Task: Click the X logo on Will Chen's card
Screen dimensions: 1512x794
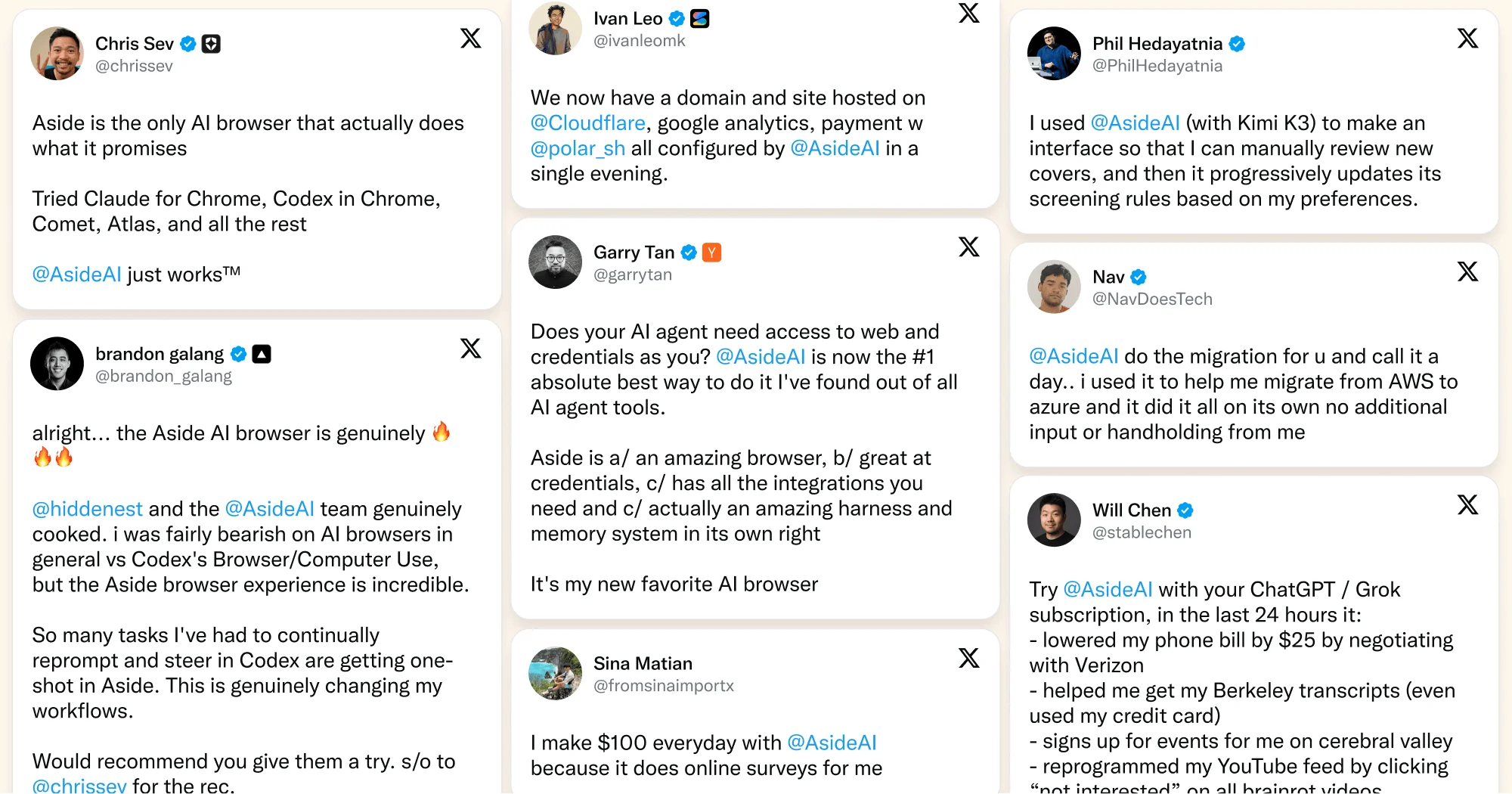Action: pyautogui.click(x=1467, y=504)
